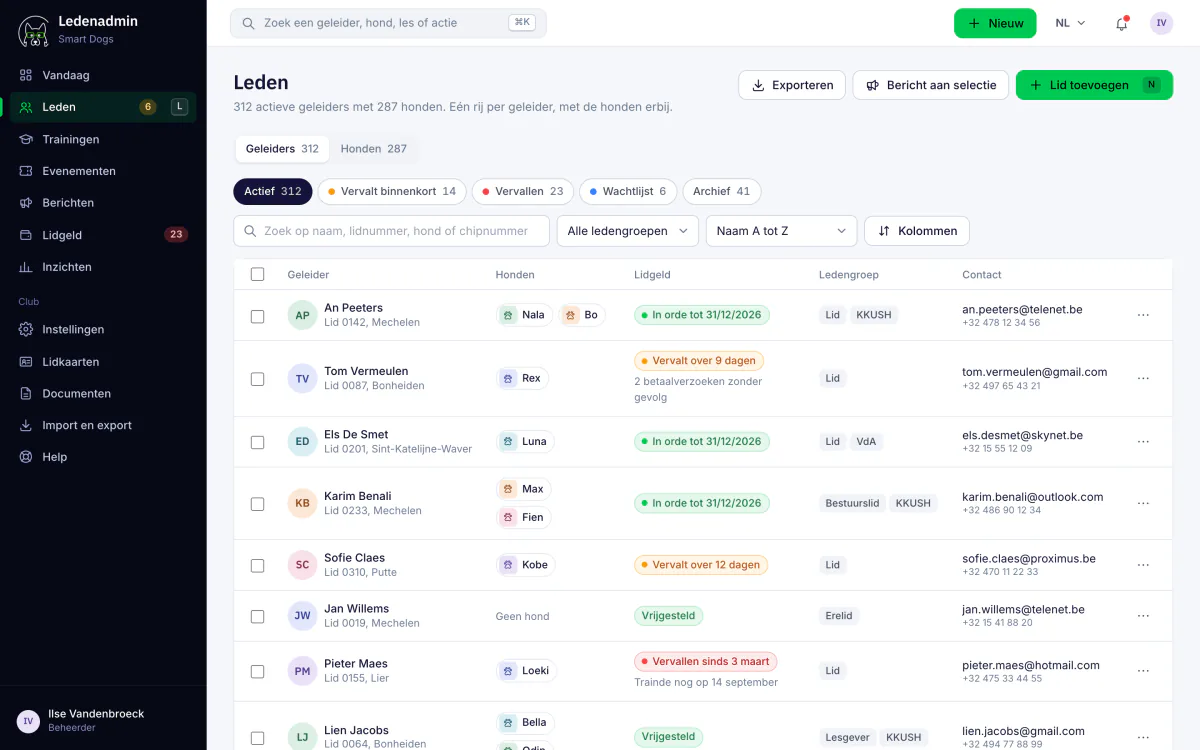
Task: Click the KB avatar of Karim Benali
Action: pyautogui.click(x=302, y=503)
